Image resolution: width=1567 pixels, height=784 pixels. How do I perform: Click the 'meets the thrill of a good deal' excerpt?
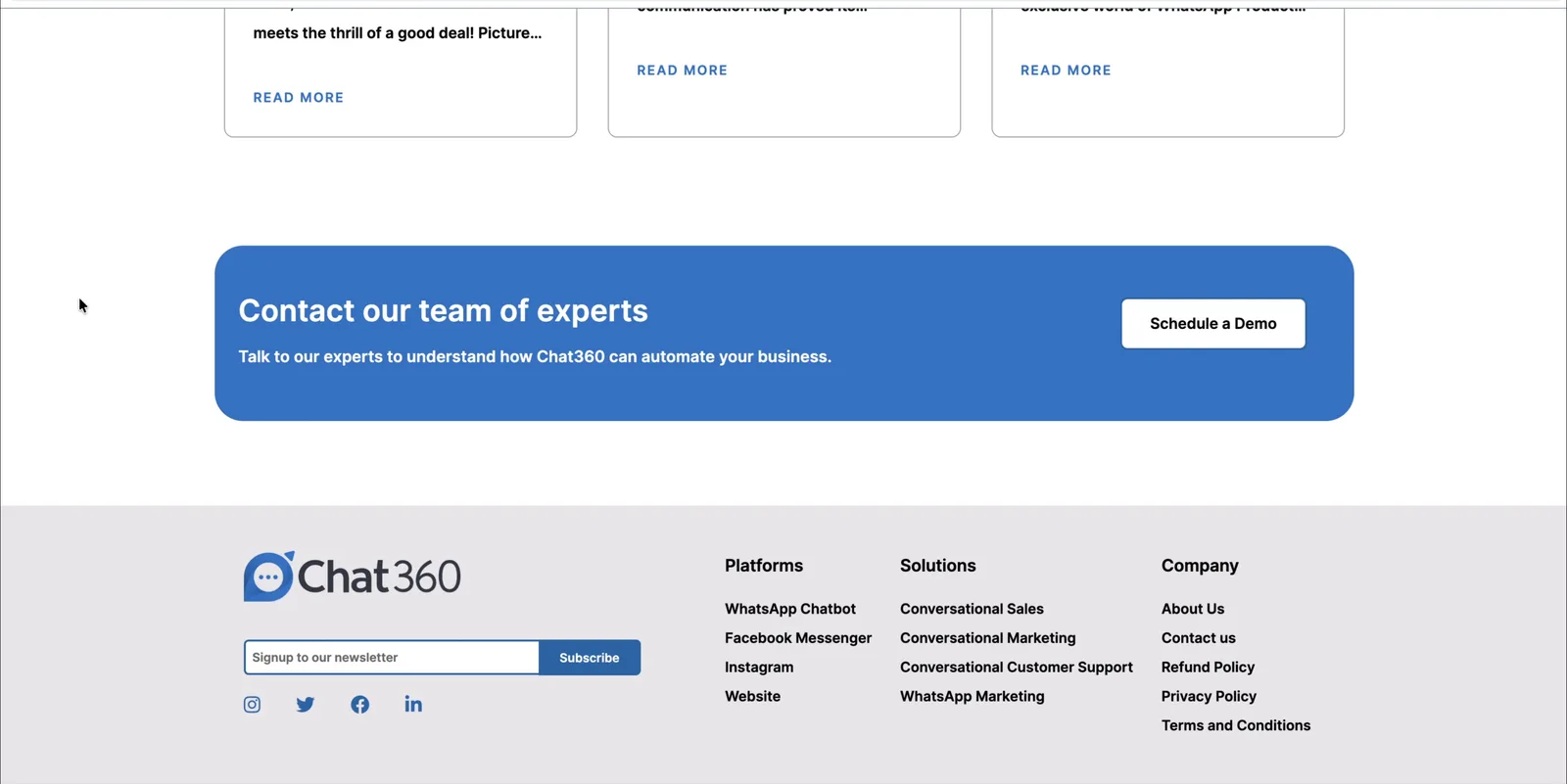398,33
